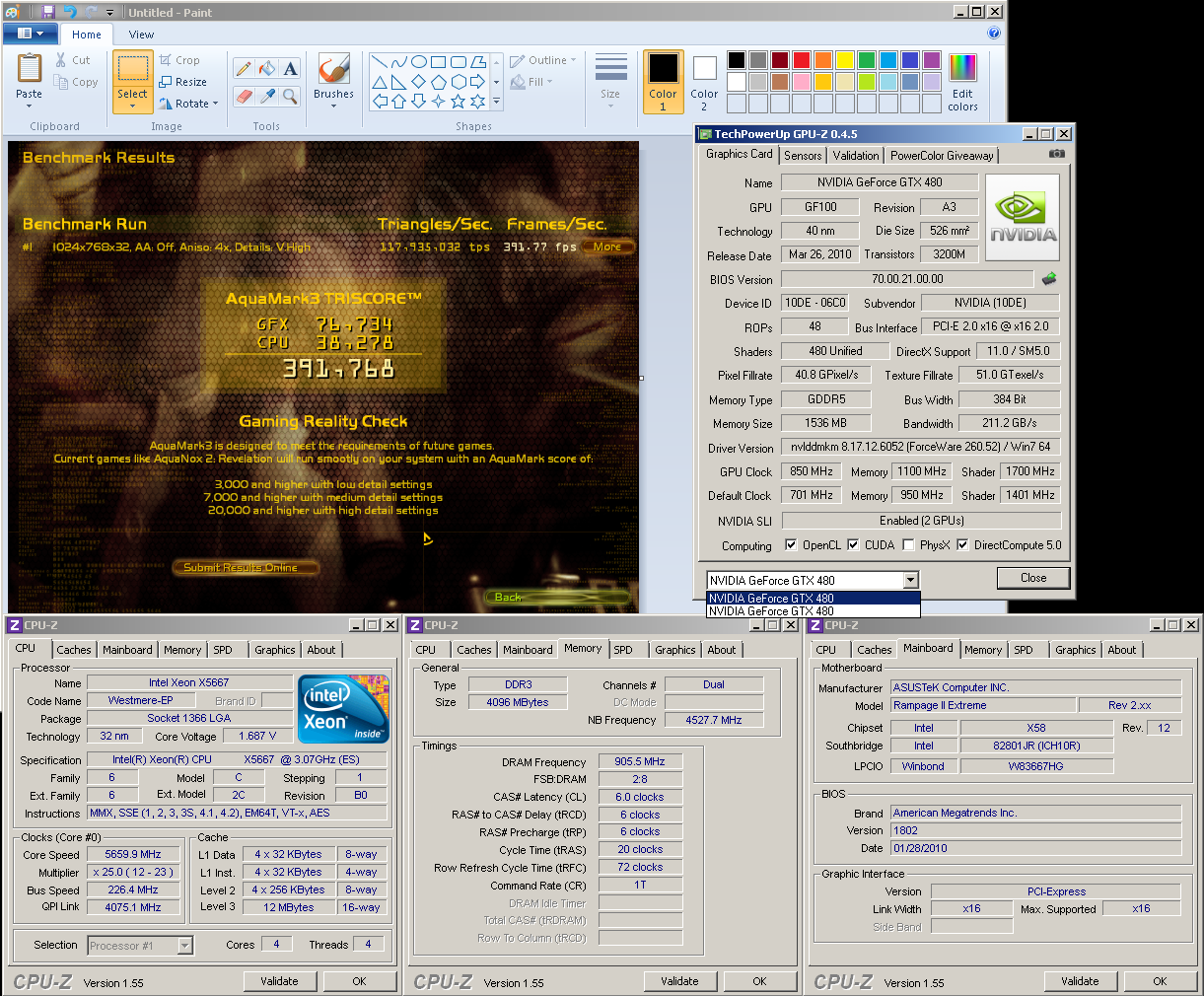The image size is (1204, 996).
Task: Customize Quick Access Toolbar dropdown in Paint
Action: pyautogui.click(x=109, y=13)
